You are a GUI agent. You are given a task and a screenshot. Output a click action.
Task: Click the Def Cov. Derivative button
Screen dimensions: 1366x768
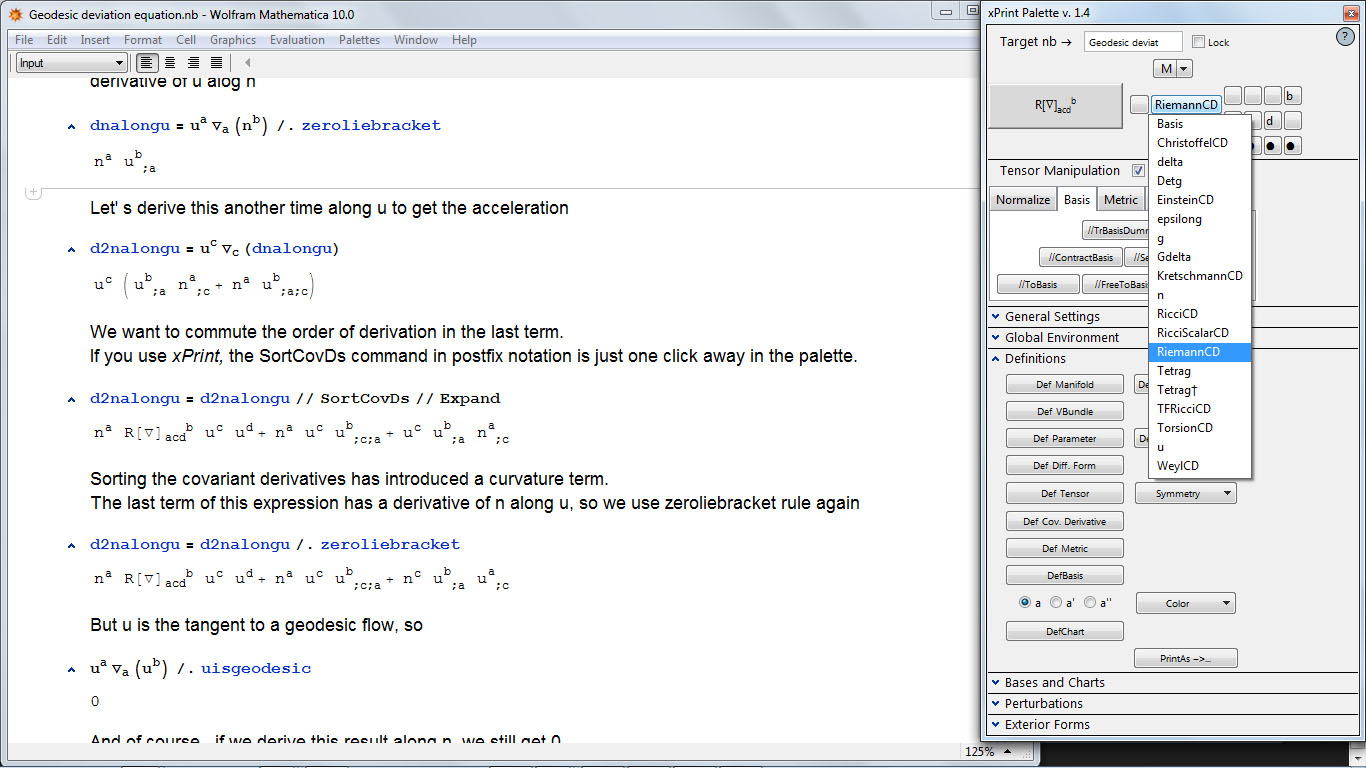[1065, 521]
